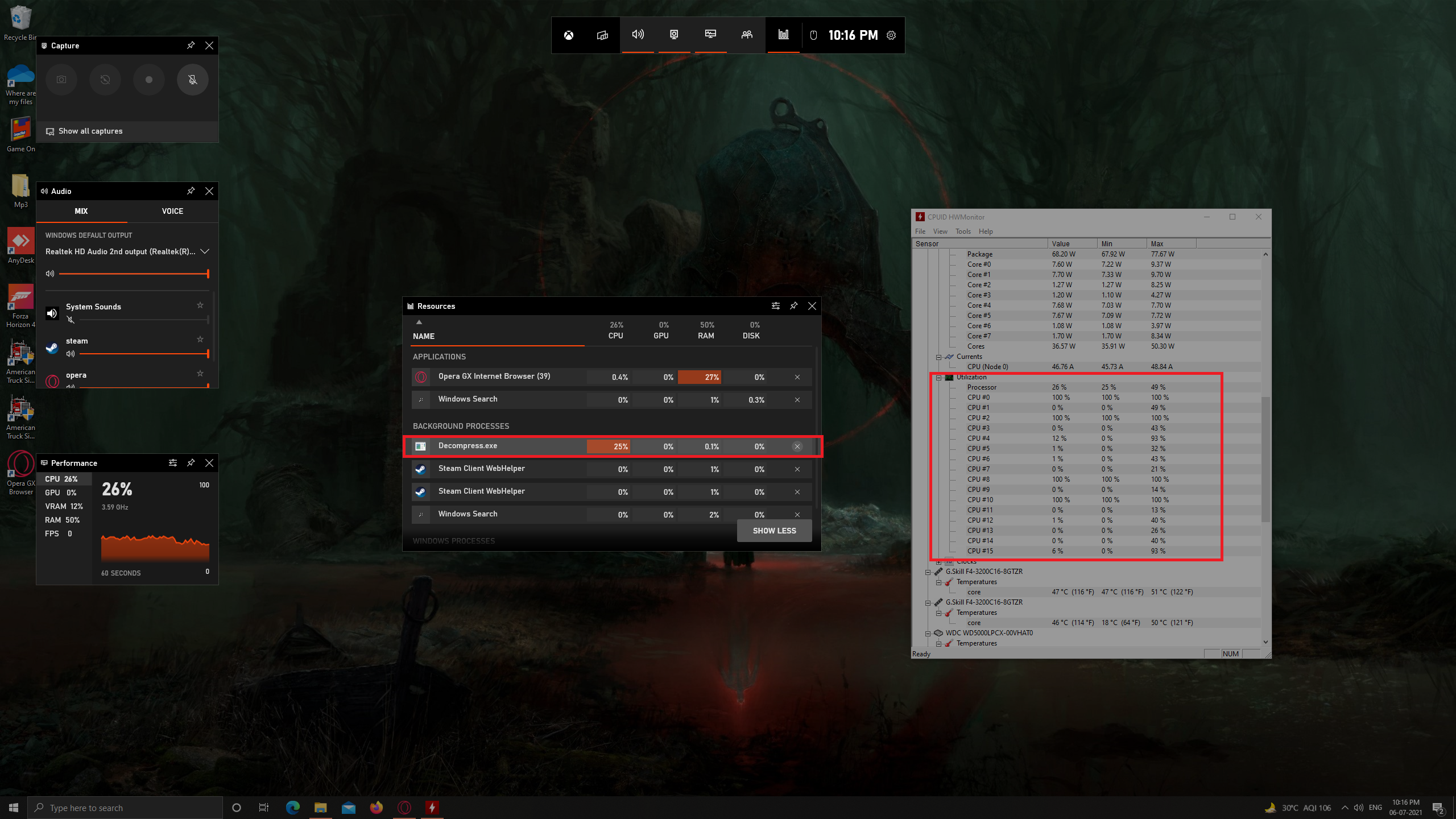Favorite the opera audio source with its star
The height and width of the screenshot is (819, 1456).
200,374
